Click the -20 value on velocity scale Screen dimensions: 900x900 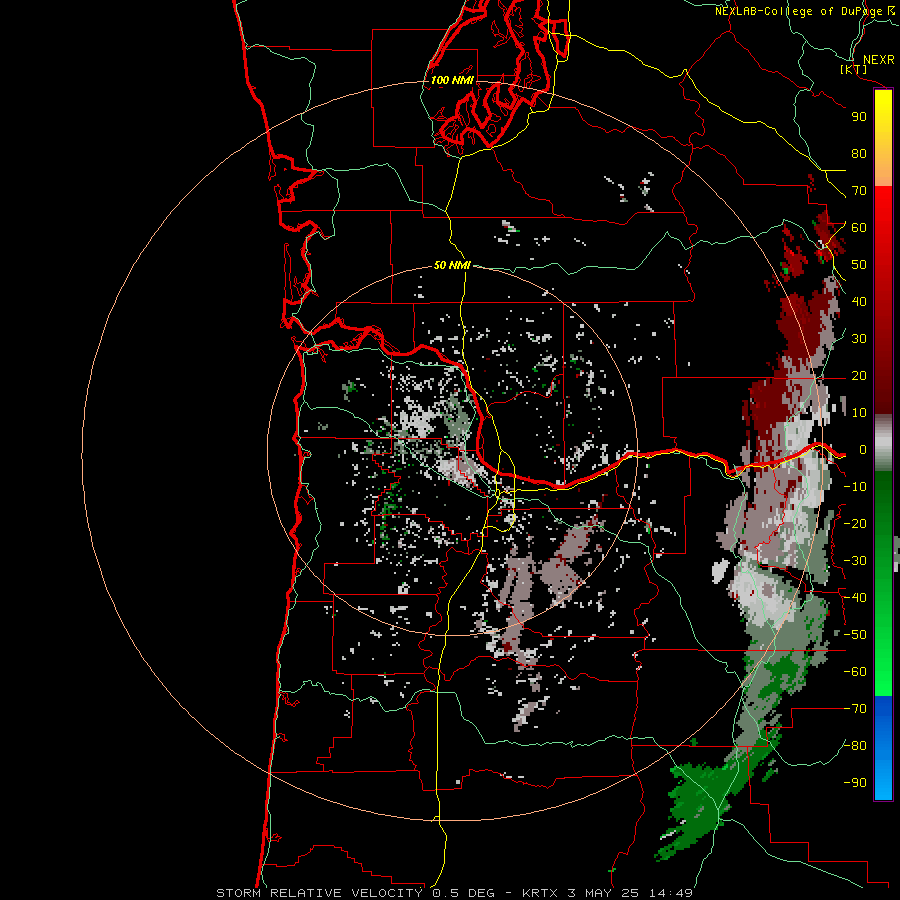(x=855, y=523)
